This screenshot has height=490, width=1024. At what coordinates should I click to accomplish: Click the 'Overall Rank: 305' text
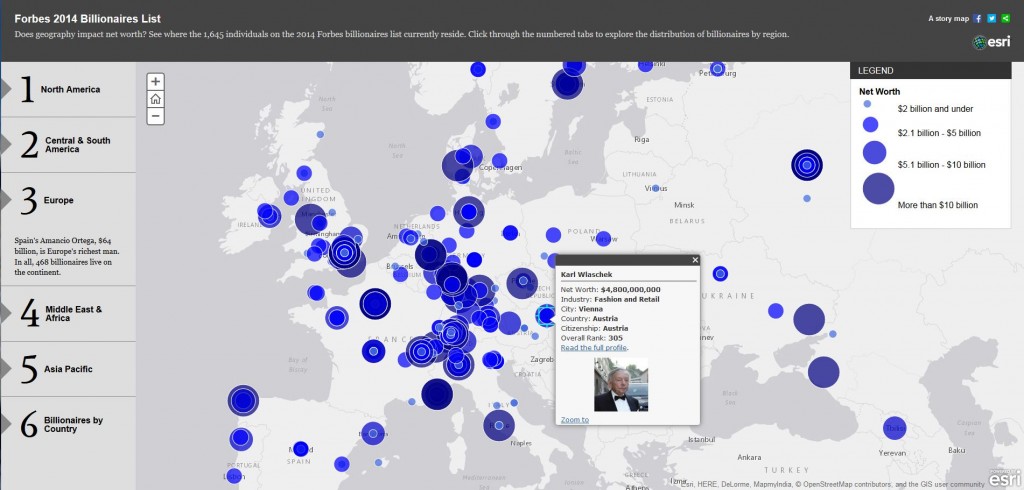pos(592,338)
